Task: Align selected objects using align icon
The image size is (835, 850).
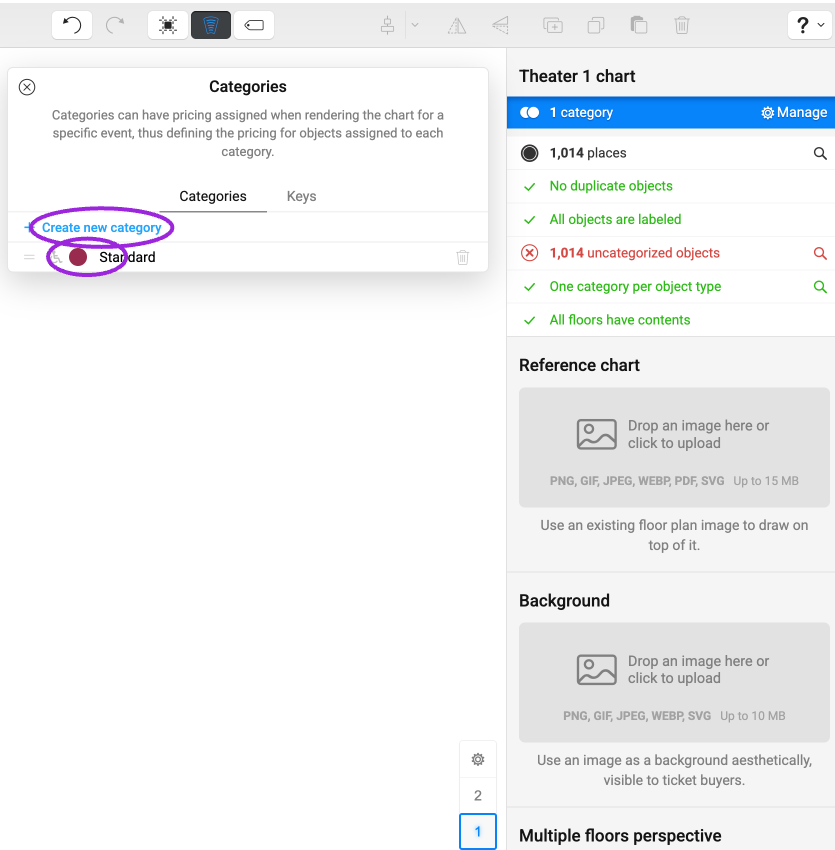Action: [x=388, y=25]
